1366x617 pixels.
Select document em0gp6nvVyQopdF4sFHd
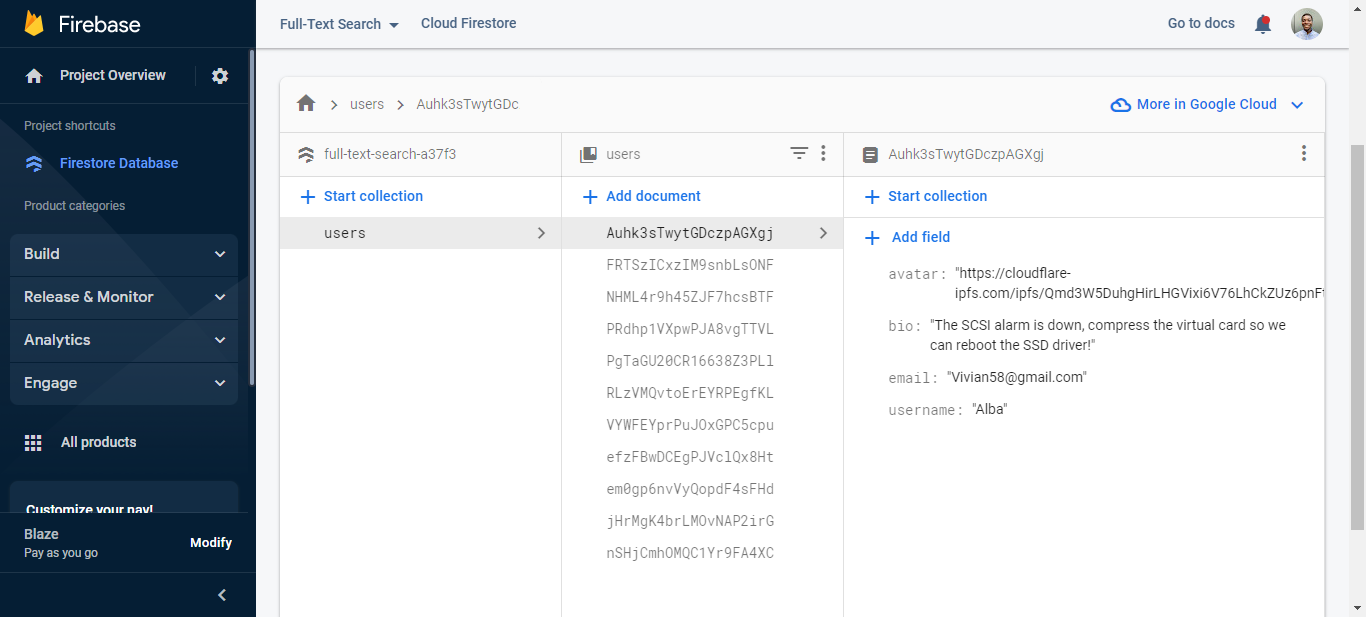click(702, 489)
